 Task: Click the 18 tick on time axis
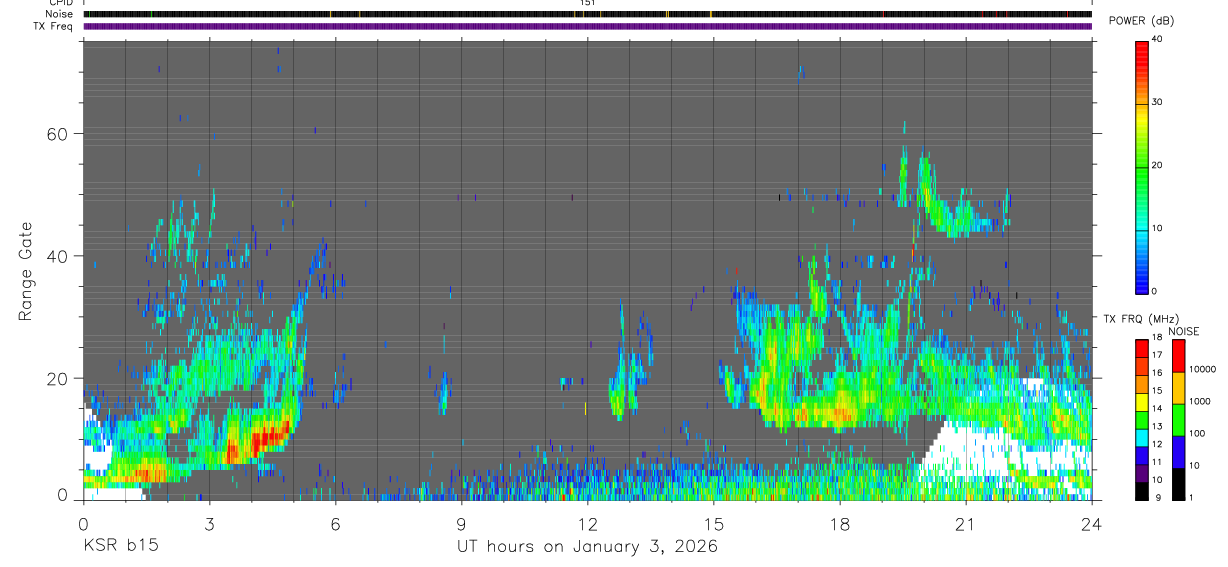pos(840,523)
